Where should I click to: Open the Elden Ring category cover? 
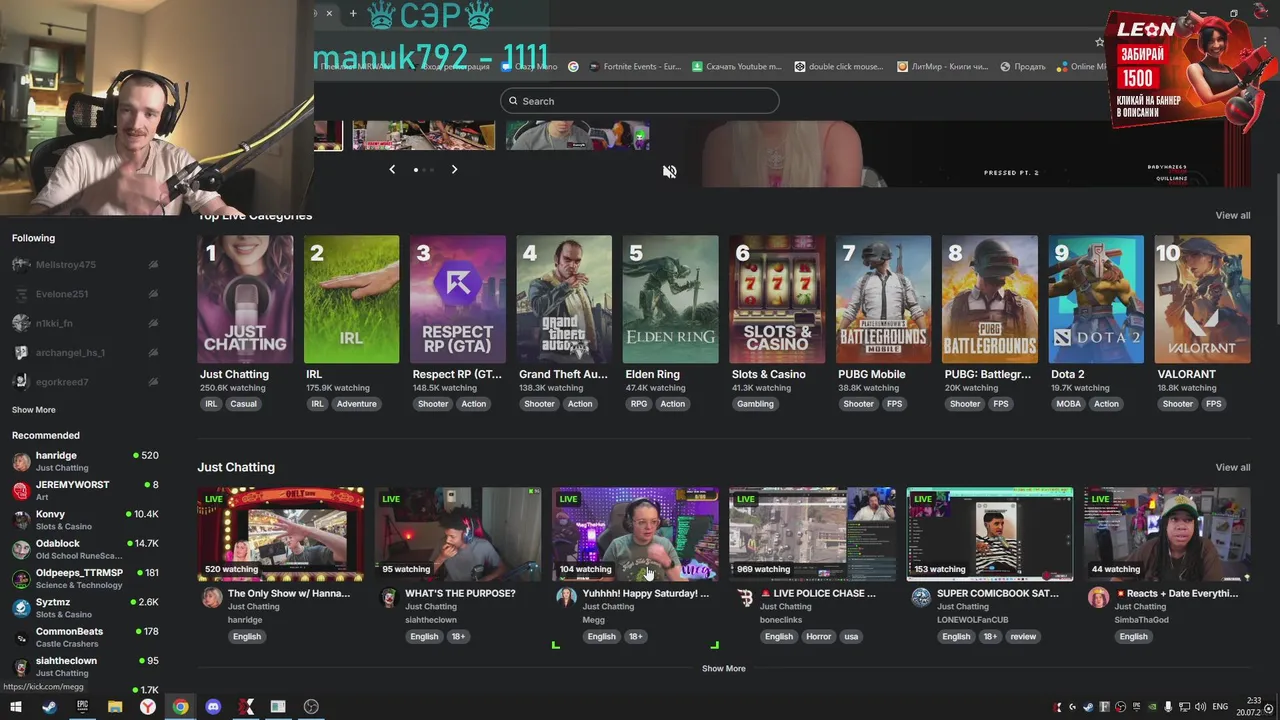671,299
